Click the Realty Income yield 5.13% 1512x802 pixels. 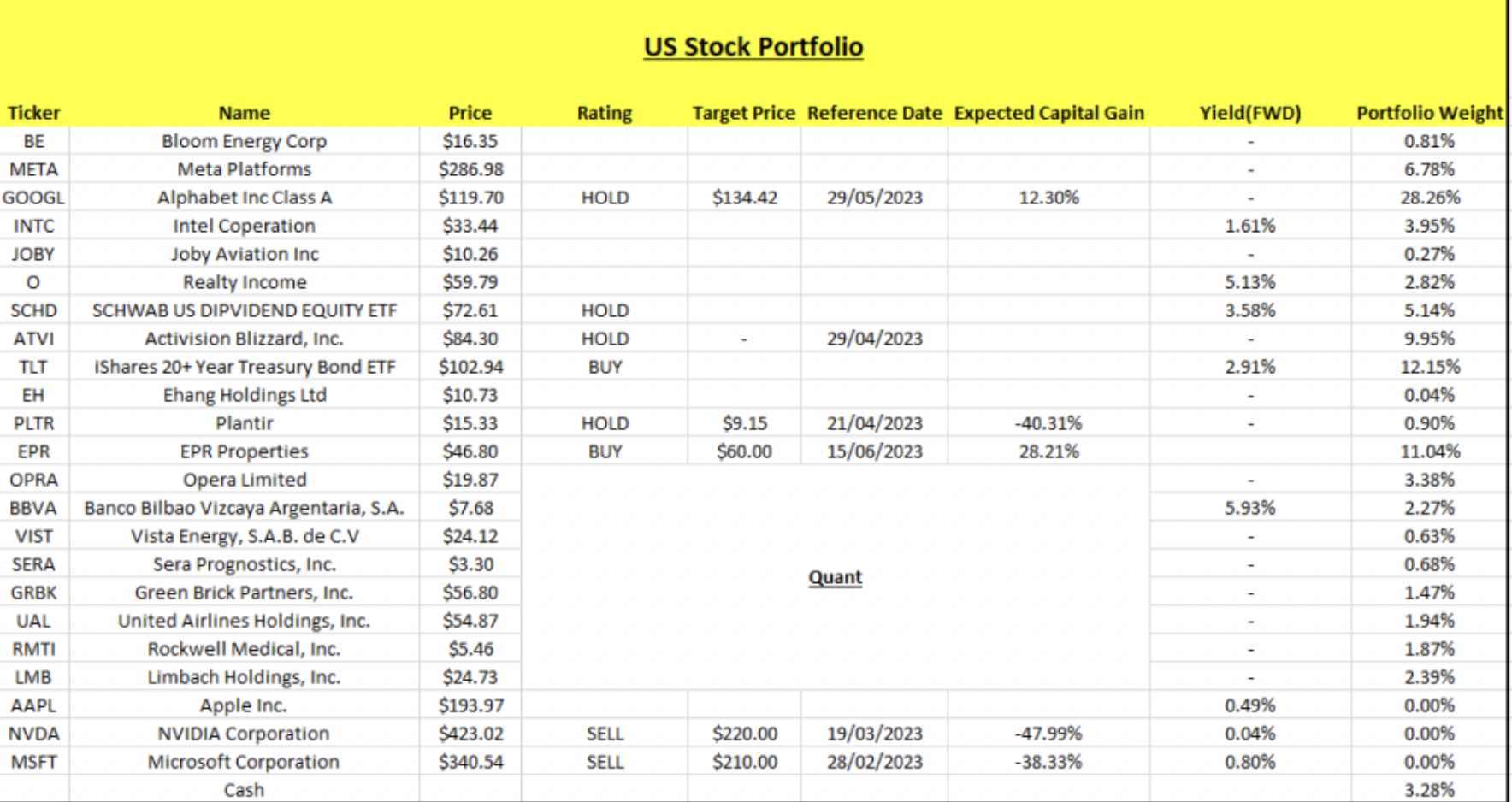pyautogui.click(x=1249, y=282)
